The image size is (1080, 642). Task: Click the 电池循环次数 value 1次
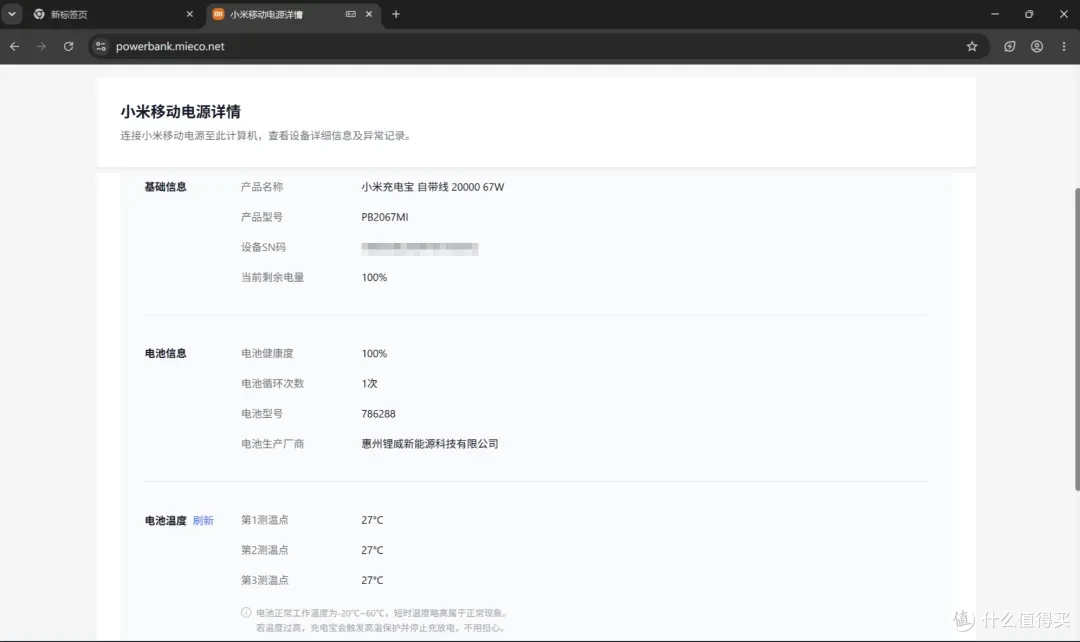[369, 384]
